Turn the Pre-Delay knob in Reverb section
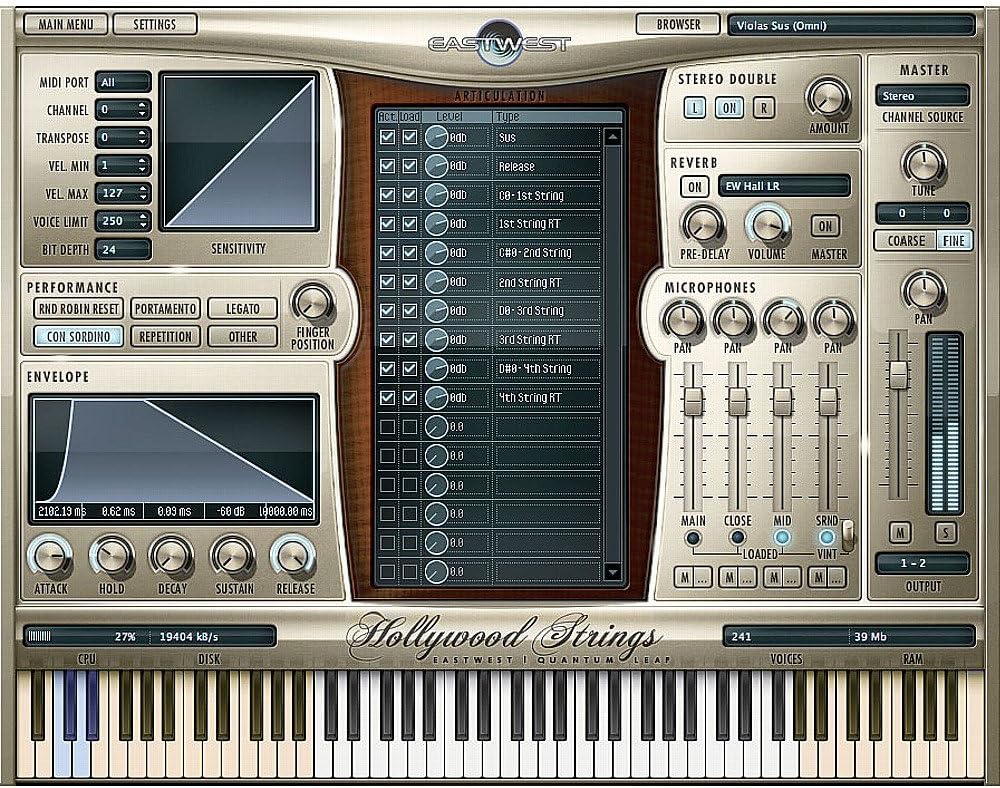Image resolution: width=1000 pixels, height=788 pixels. 702,224
